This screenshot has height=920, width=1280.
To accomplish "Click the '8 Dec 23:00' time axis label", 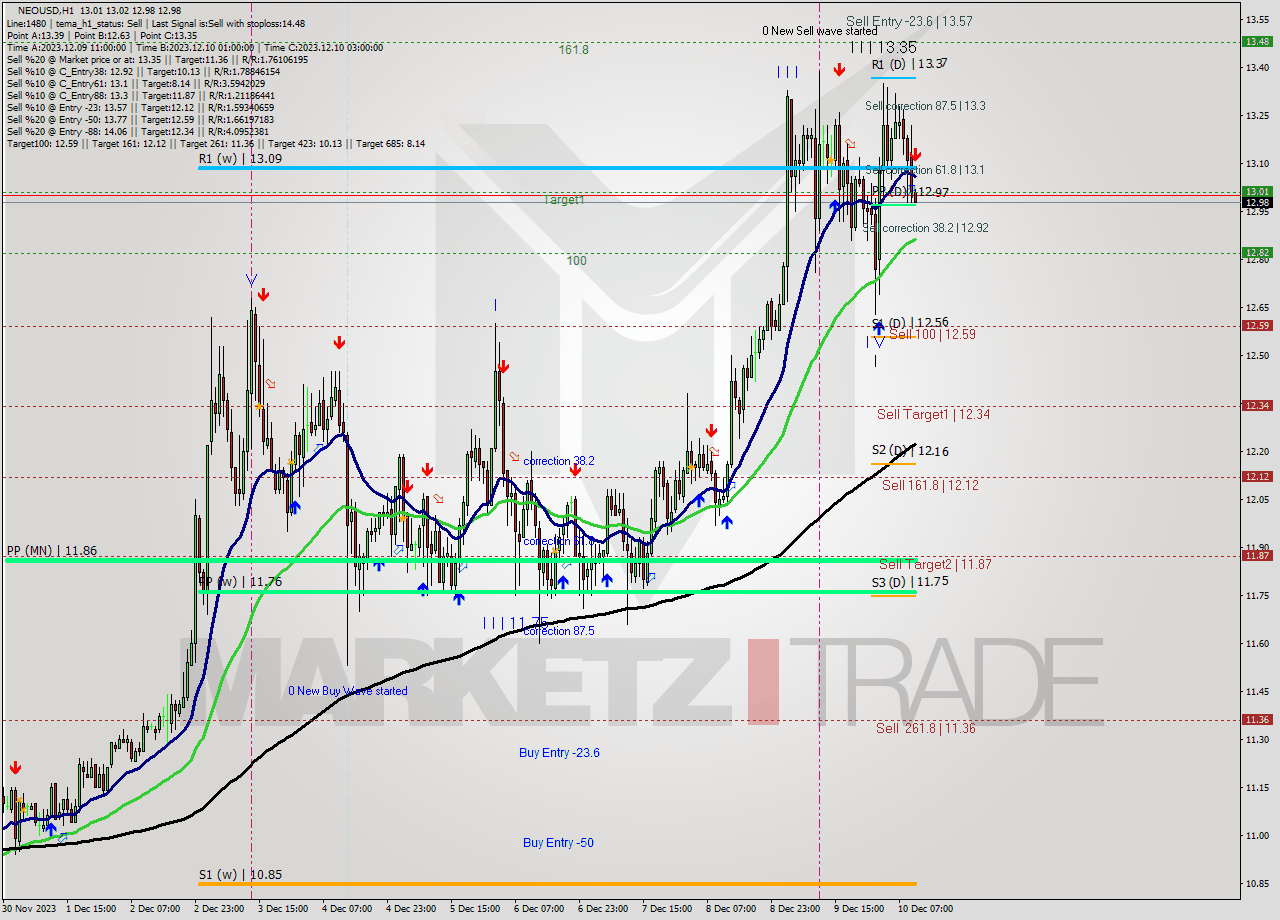I will [794, 909].
